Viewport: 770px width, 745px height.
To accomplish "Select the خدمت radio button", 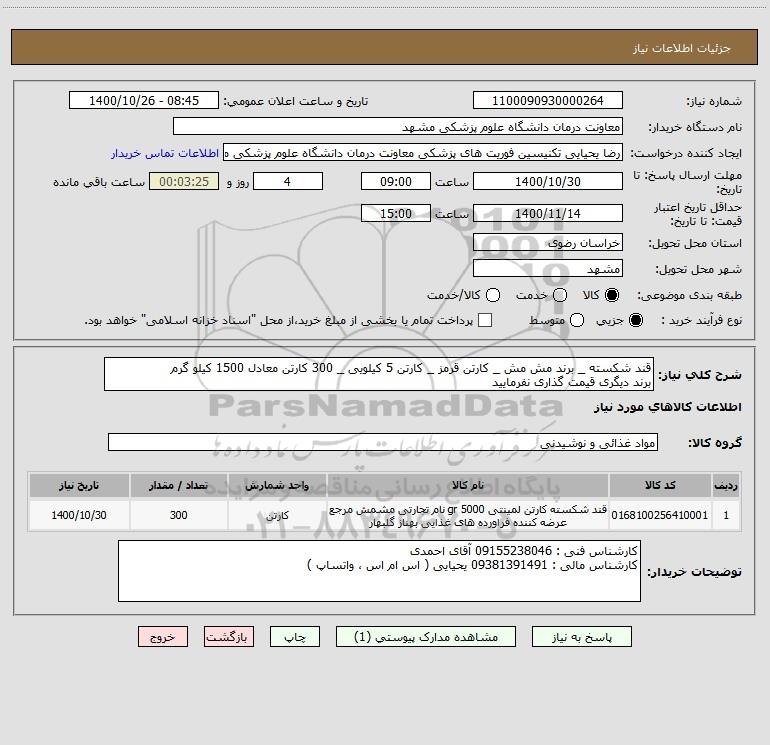I will click(x=560, y=295).
